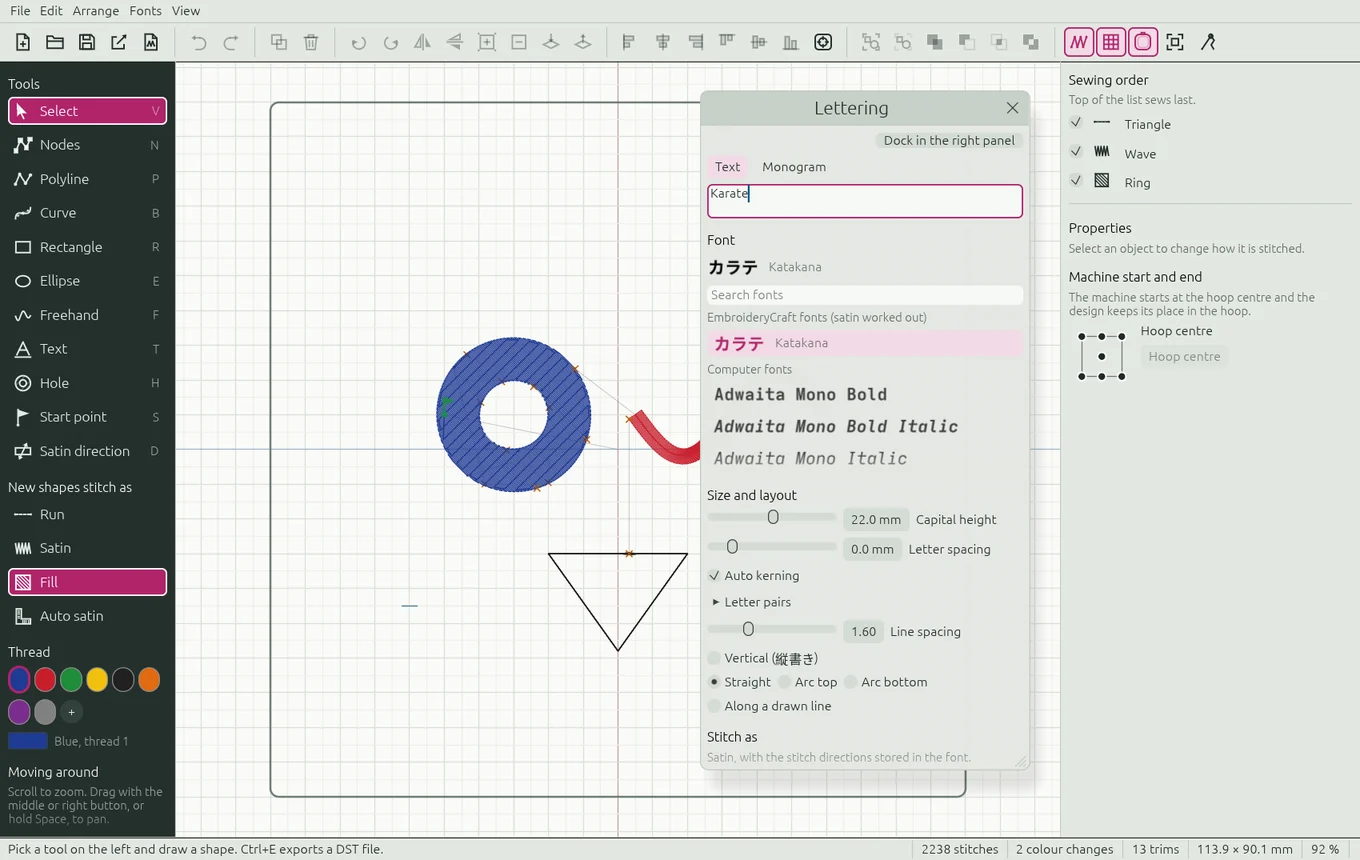The height and width of the screenshot is (860, 1360).
Task: Click the Export icon in the toolbar
Action: point(119,42)
